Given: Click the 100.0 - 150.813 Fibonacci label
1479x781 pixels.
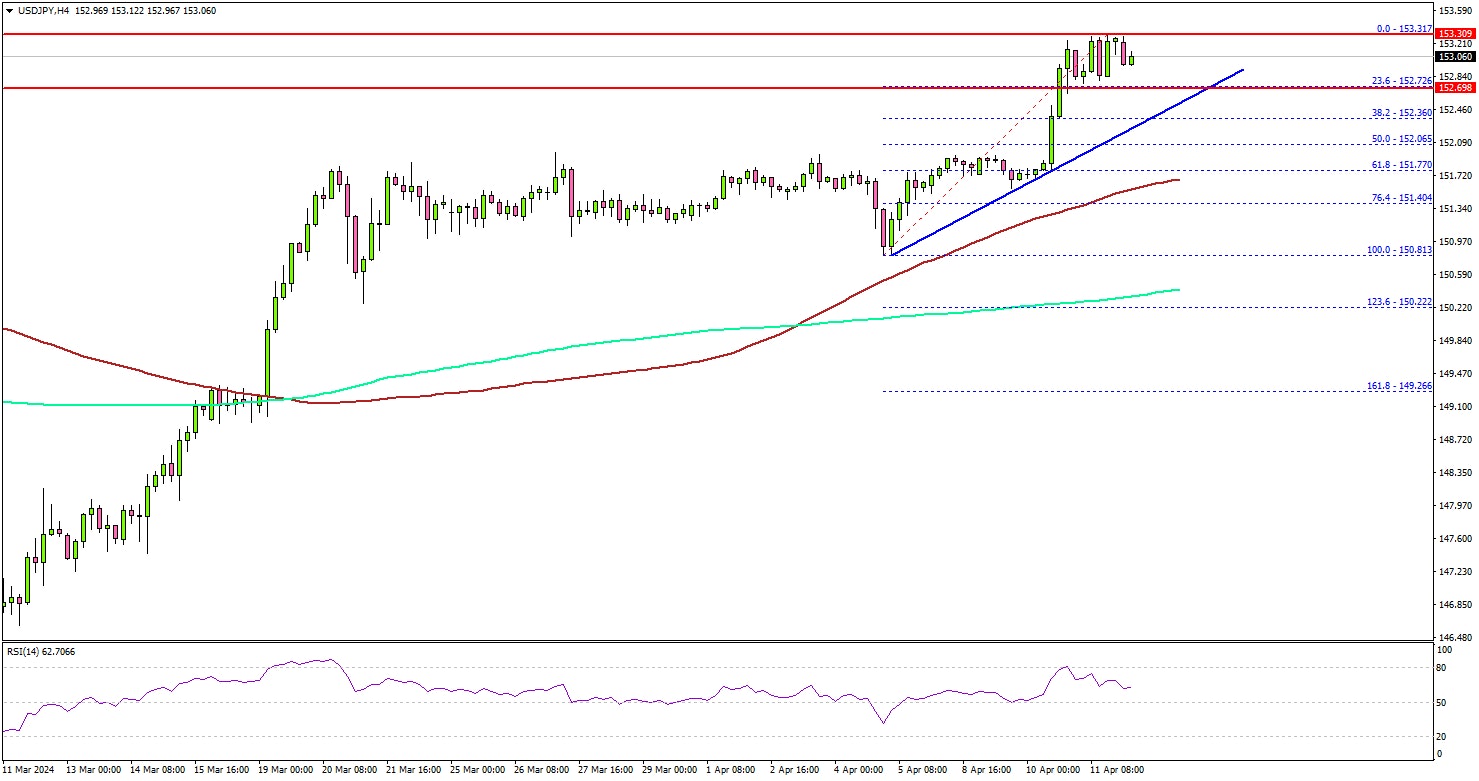Looking at the screenshot, I should click(1402, 250).
